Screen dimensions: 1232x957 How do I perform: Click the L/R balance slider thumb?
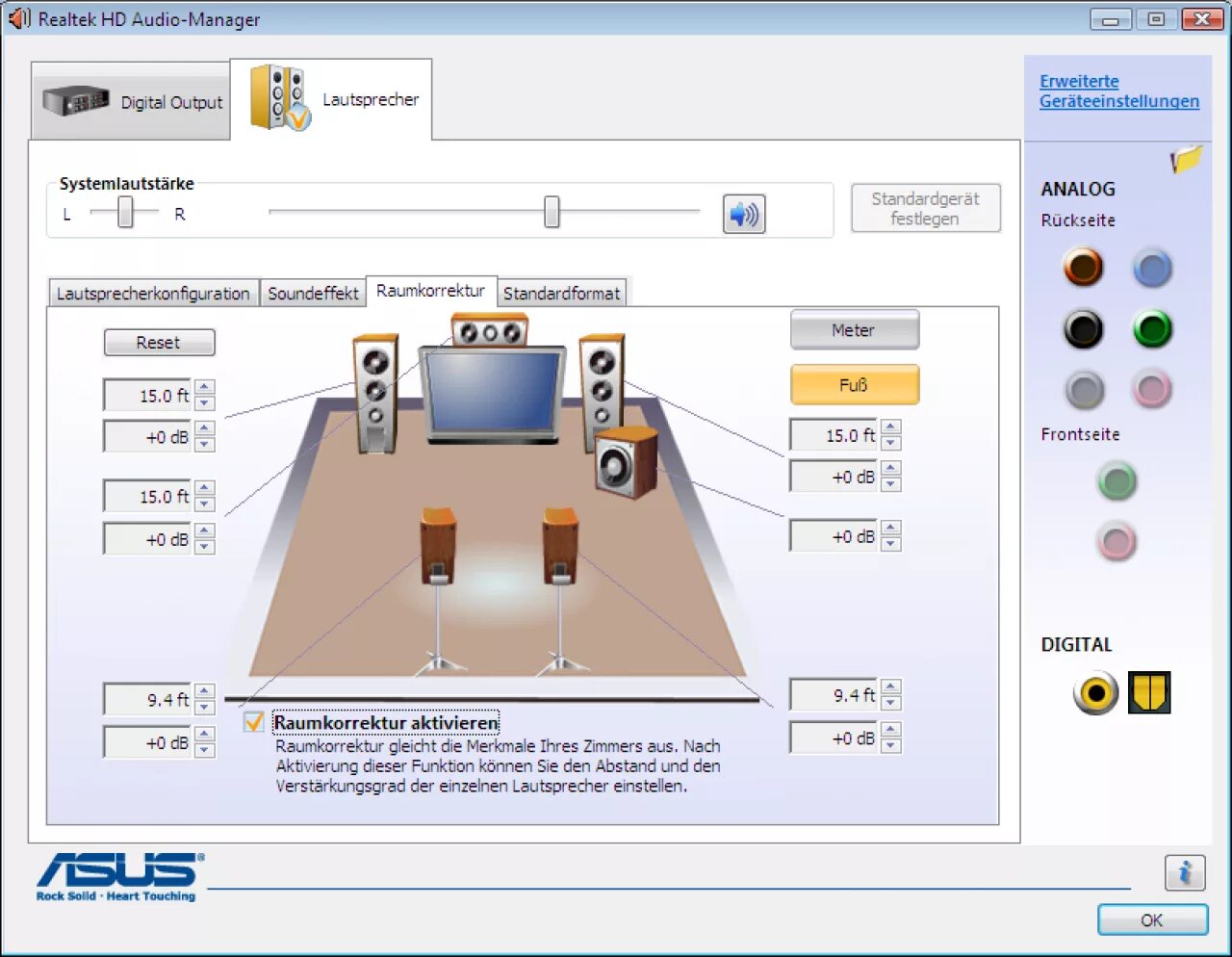[x=125, y=212]
